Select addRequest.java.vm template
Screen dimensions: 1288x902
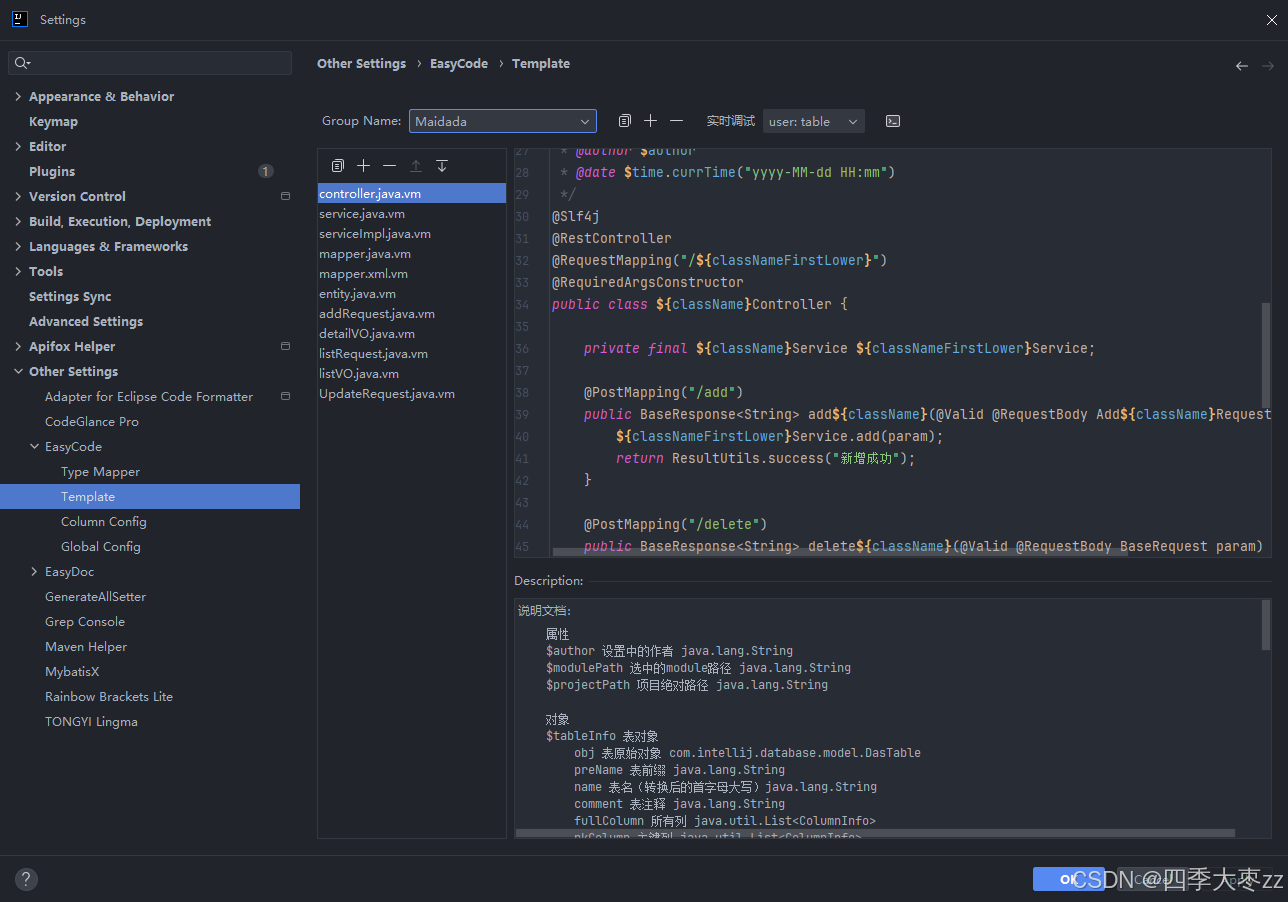click(412, 313)
